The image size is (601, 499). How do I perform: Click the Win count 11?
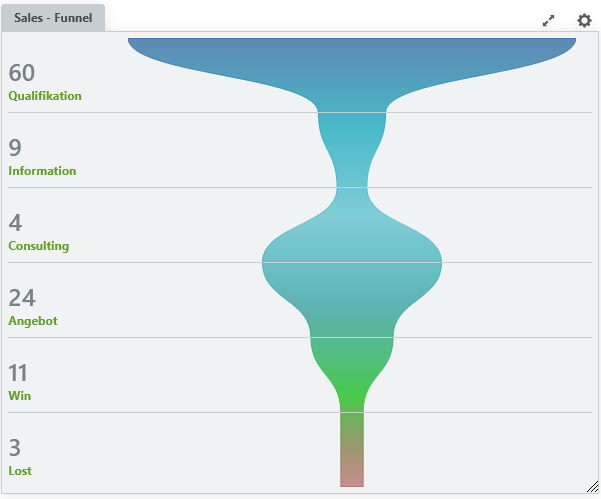tap(19, 373)
